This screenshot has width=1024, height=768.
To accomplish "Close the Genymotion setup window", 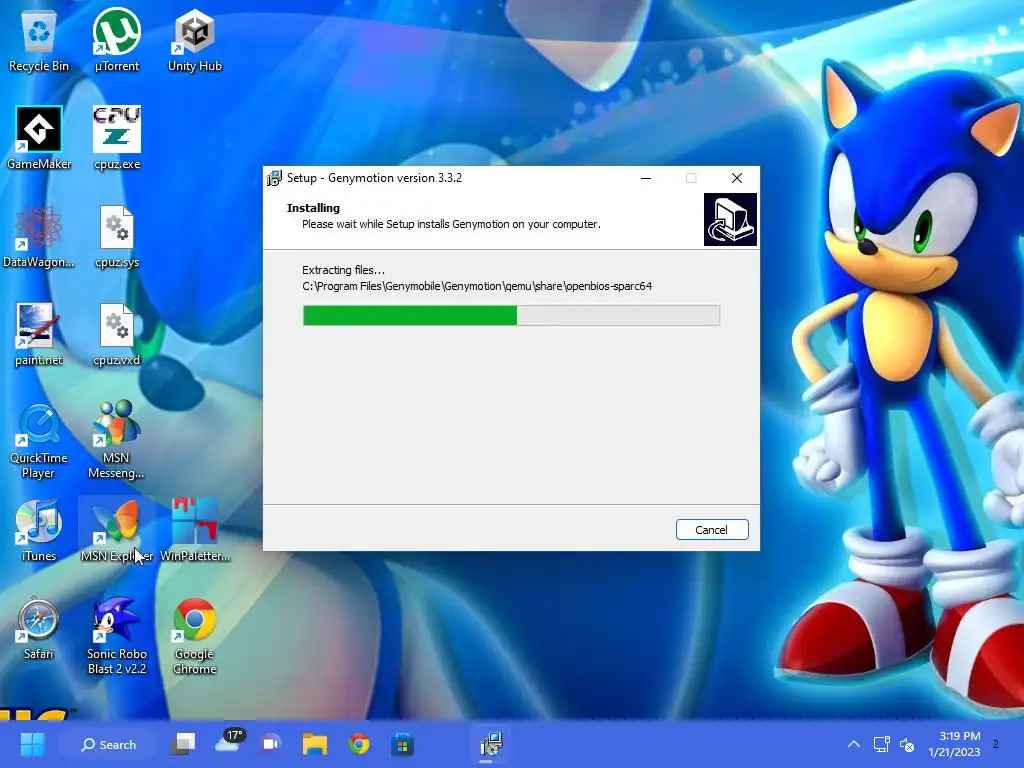I will pyautogui.click(x=737, y=178).
